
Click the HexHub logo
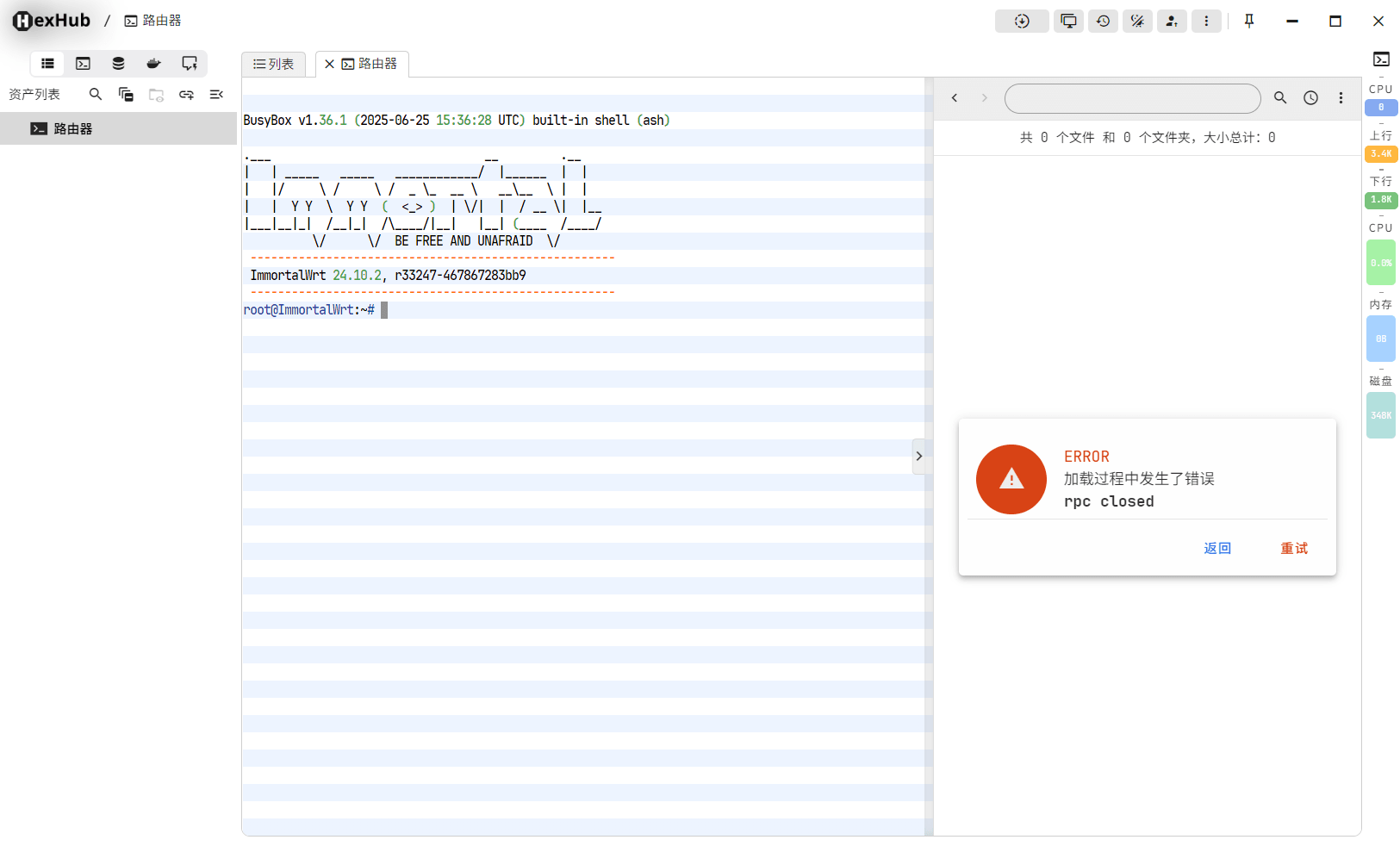click(x=51, y=21)
